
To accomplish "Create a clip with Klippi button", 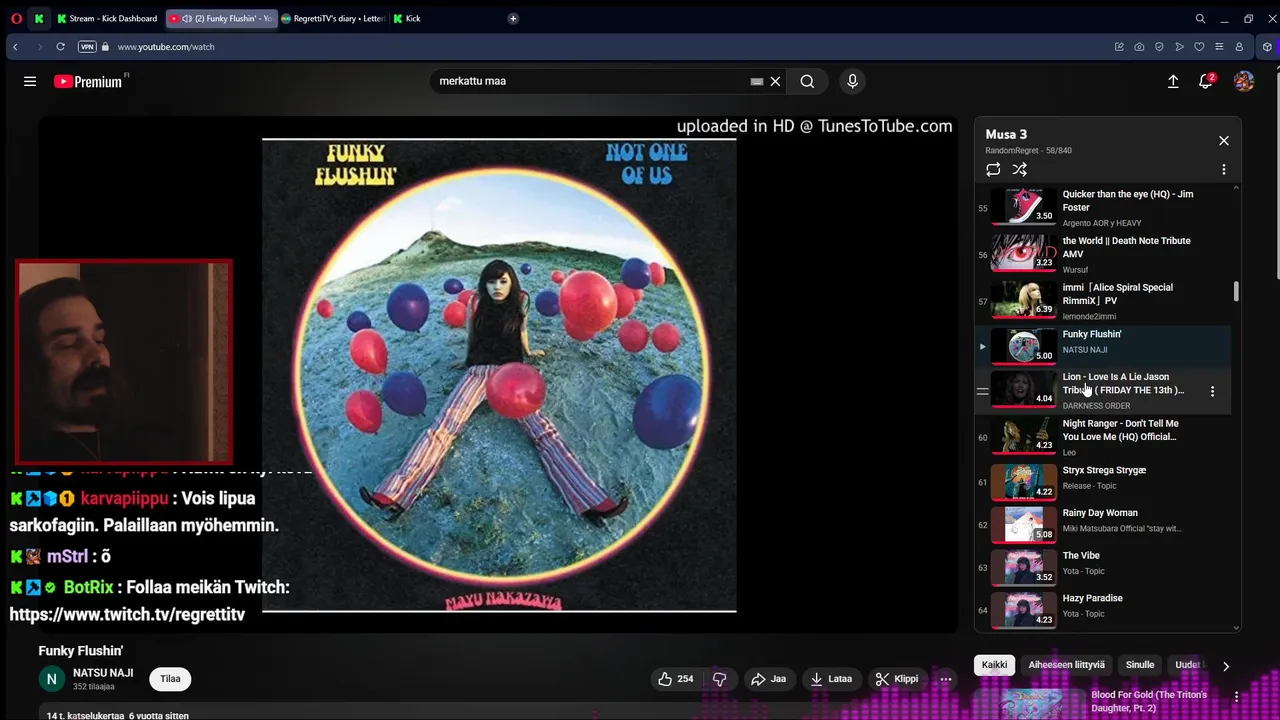I will click(x=896, y=679).
